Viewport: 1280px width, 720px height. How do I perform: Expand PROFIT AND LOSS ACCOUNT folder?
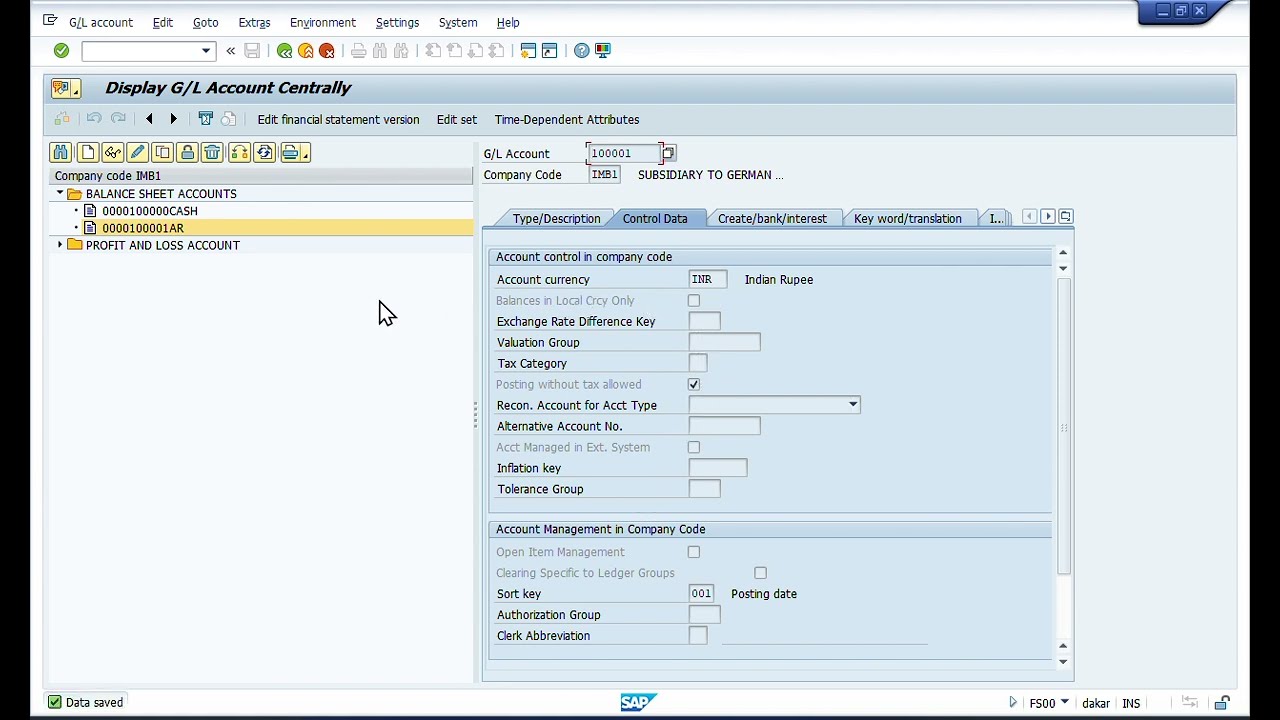click(x=60, y=245)
